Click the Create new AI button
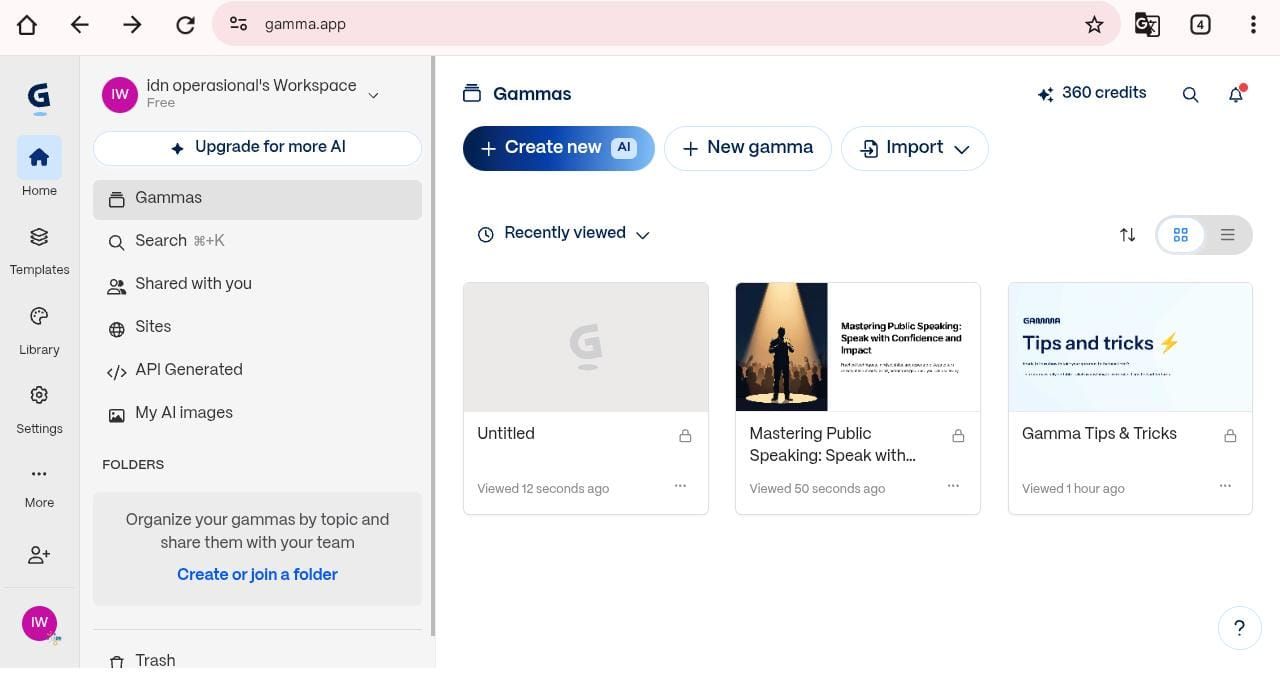The image size is (1280, 677). 558,148
